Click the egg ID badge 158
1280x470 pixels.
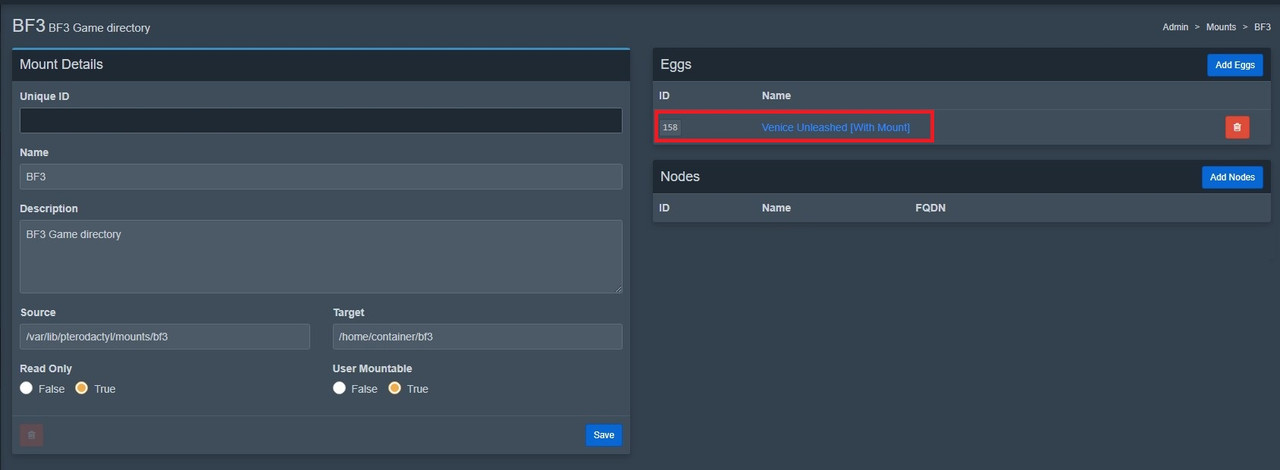(670, 127)
